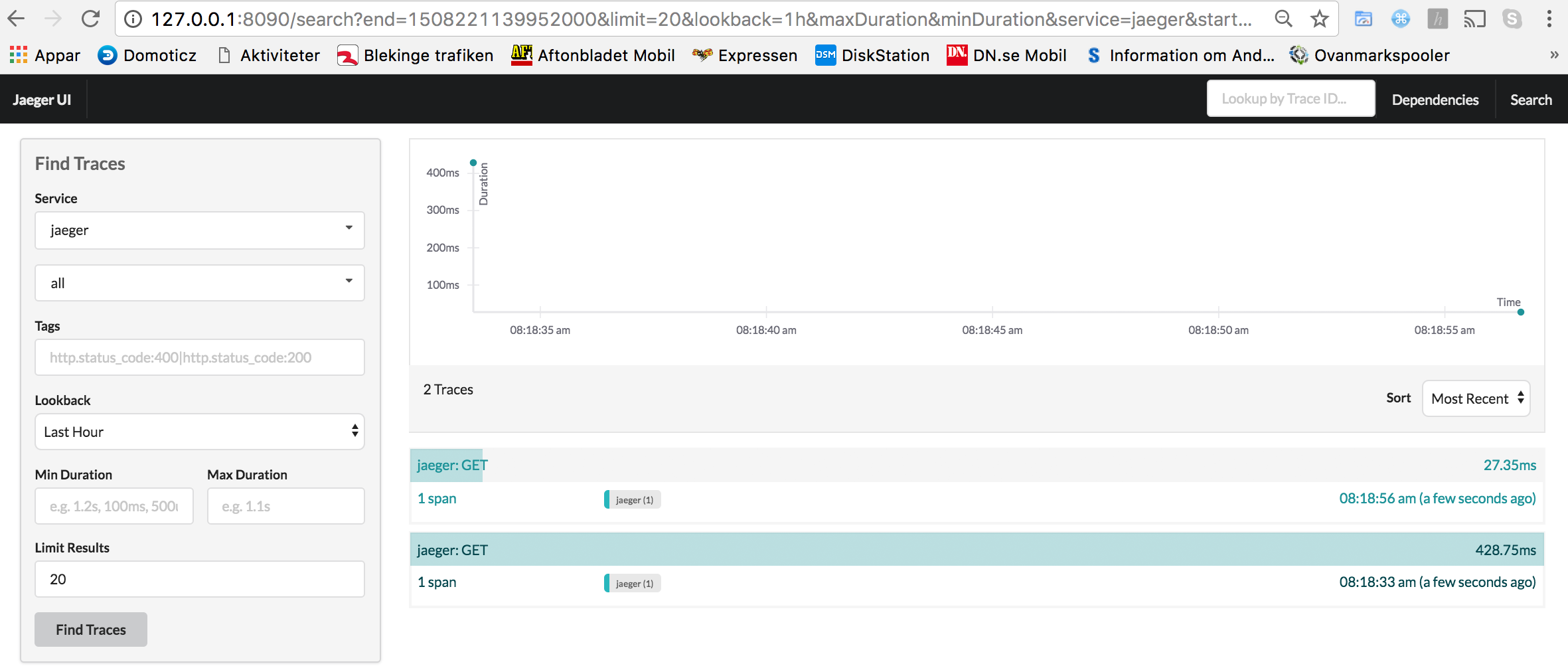Focus the Min Duration field
This screenshot has height=672, width=1568.
pos(114,506)
